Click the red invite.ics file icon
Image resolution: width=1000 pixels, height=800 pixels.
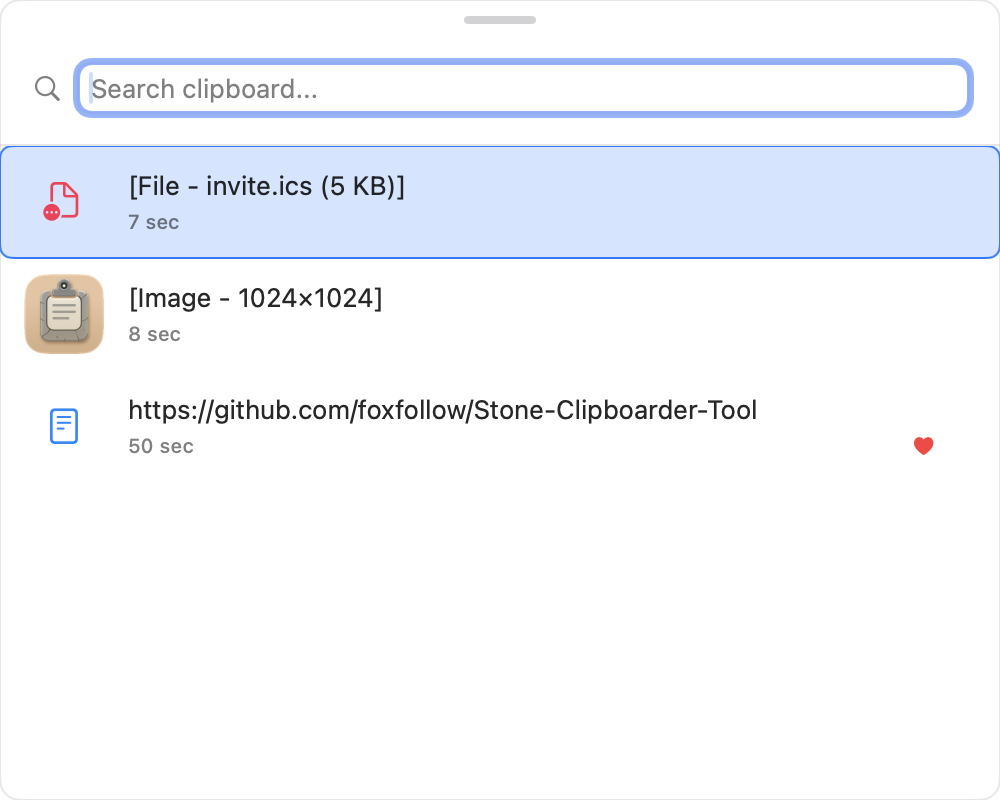pyautogui.click(x=62, y=200)
